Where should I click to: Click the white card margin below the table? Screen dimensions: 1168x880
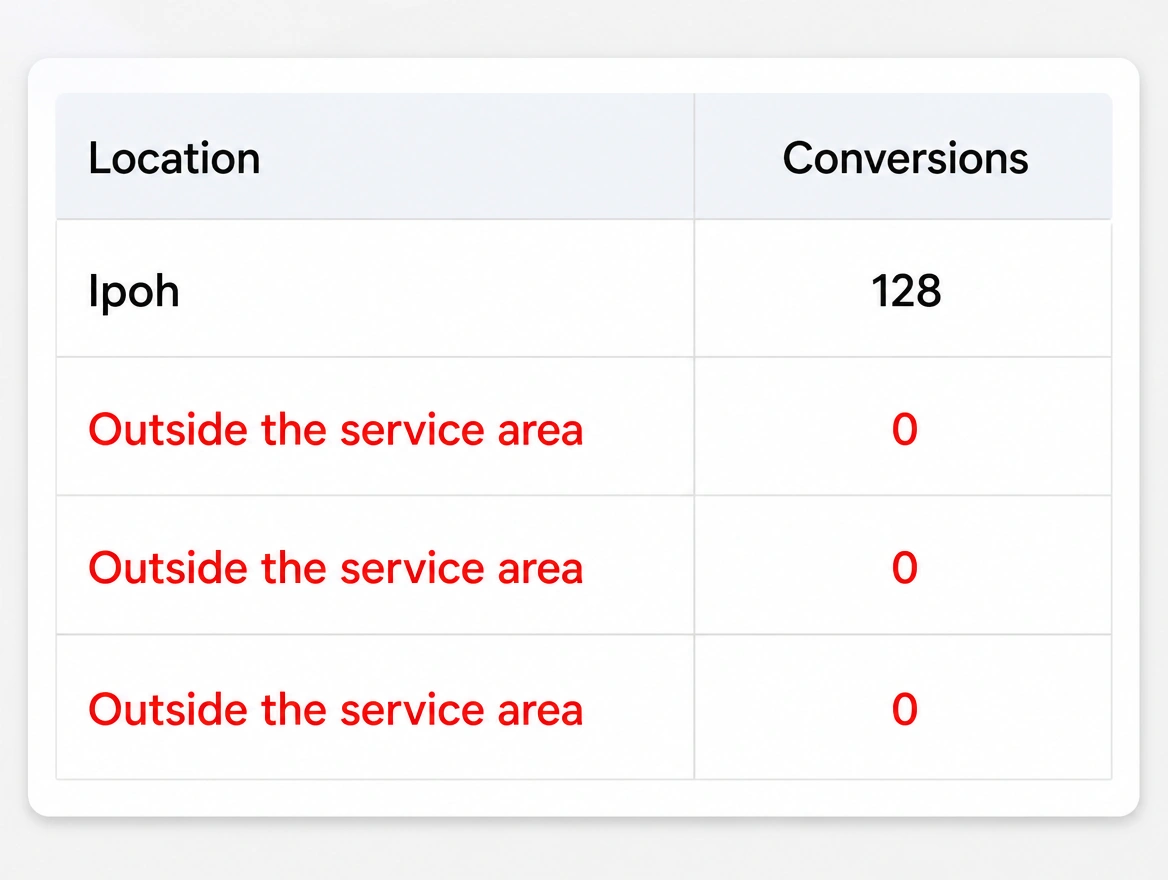(x=584, y=798)
